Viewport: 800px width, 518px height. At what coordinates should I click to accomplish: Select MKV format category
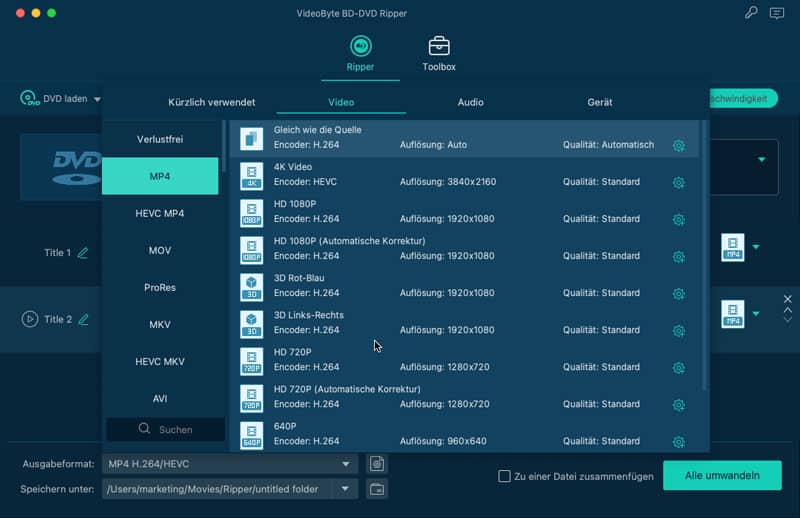pyautogui.click(x=160, y=325)
